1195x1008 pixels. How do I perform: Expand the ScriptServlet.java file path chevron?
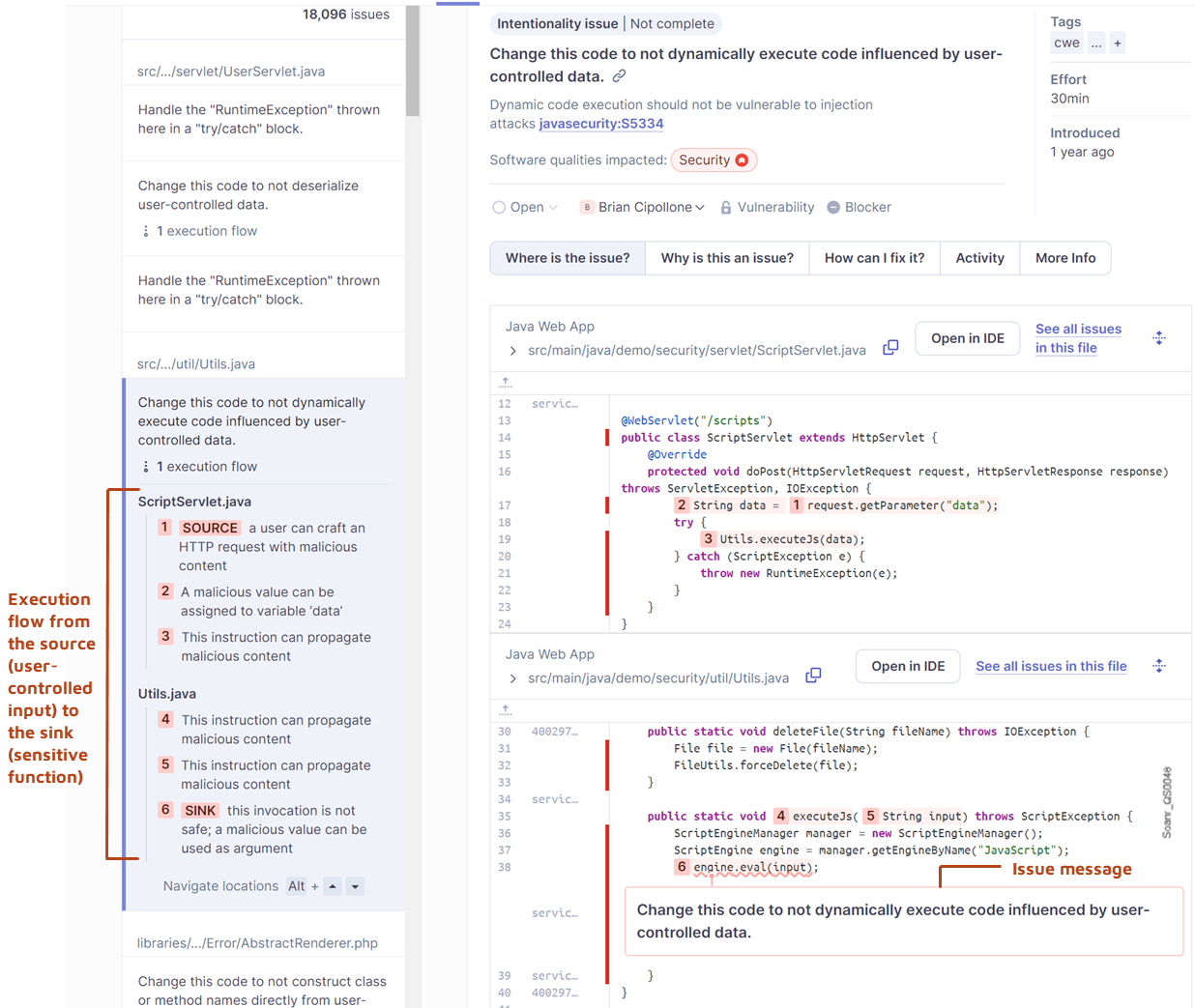(512, 350)
